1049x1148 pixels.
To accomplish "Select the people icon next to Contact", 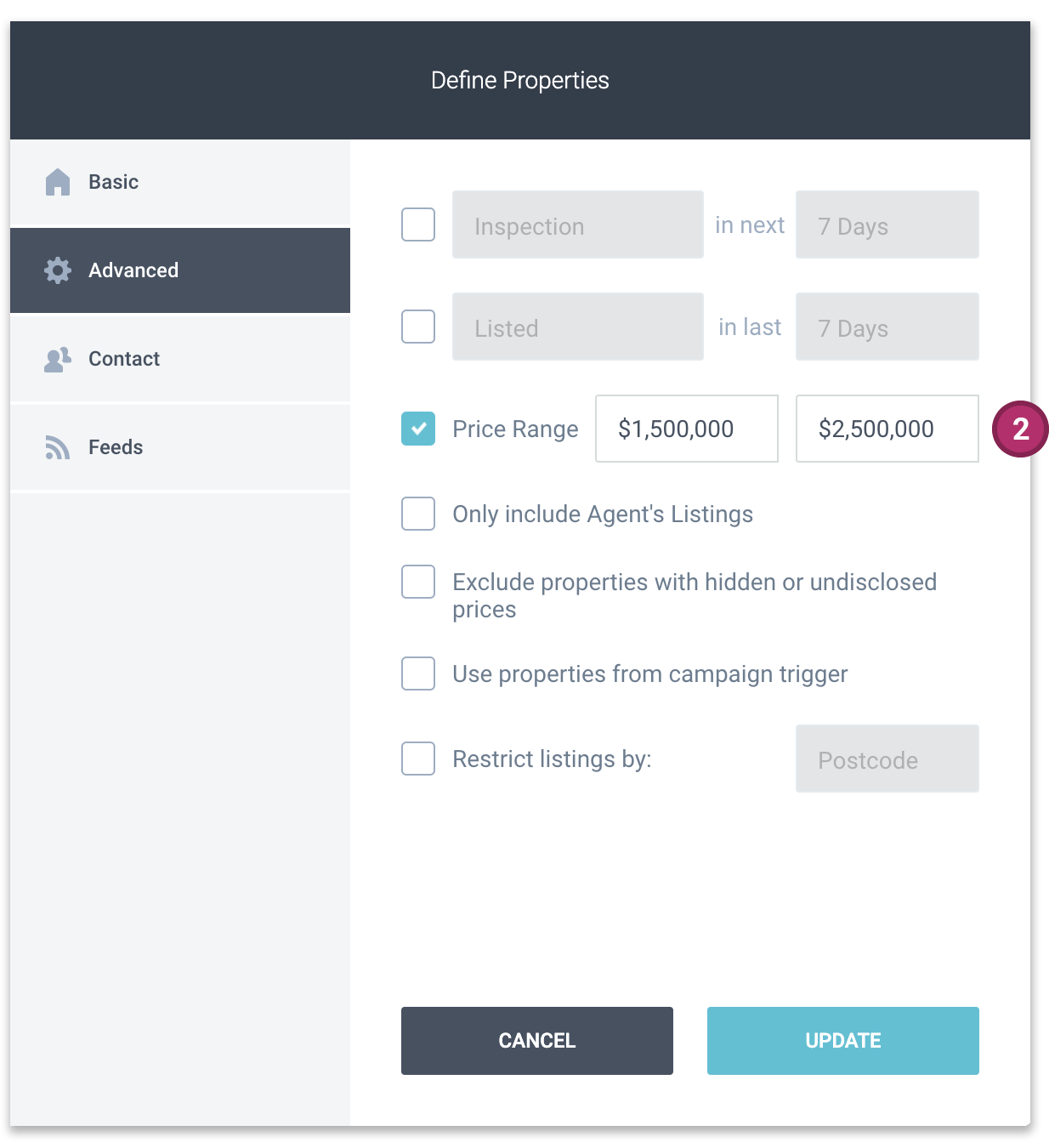I will click(57, 359).
